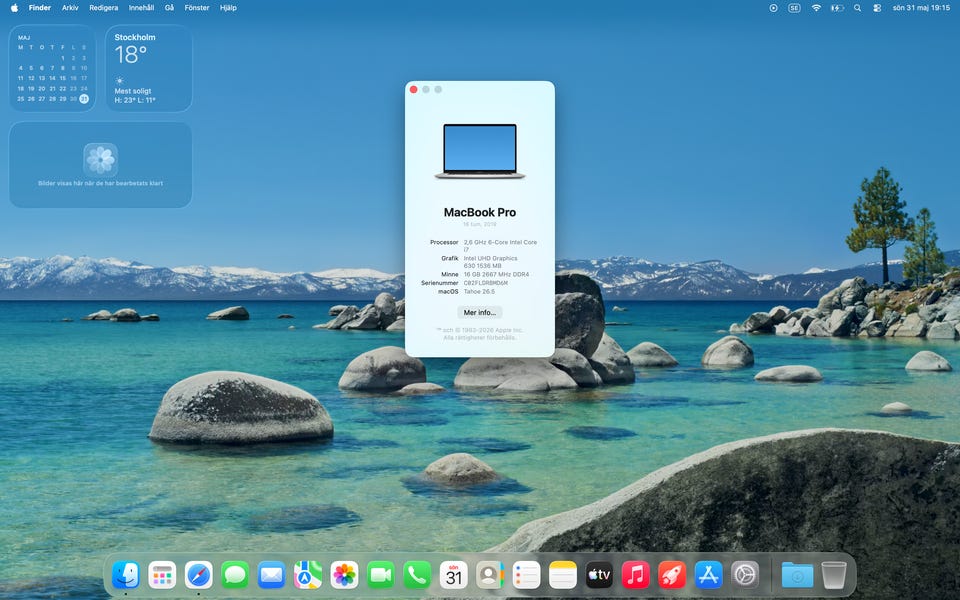Open the Innehåll menu
This screenshot has height=600, width=960.
(141, 8)
